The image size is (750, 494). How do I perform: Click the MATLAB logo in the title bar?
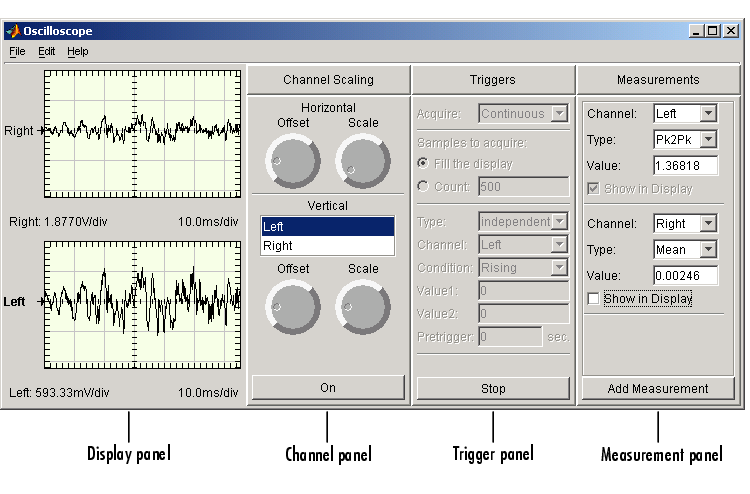13,31
